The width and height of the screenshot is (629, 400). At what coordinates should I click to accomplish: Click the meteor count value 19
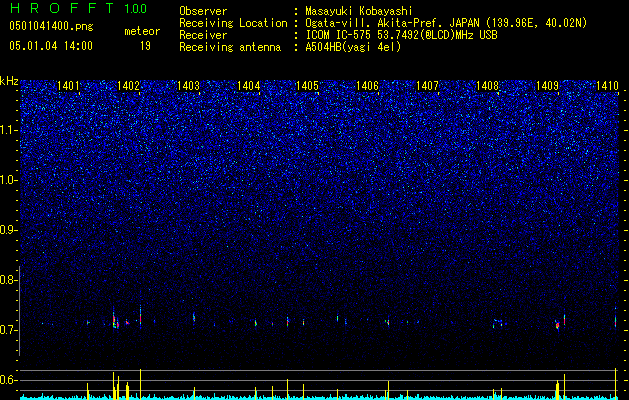[x=145, y=46]
